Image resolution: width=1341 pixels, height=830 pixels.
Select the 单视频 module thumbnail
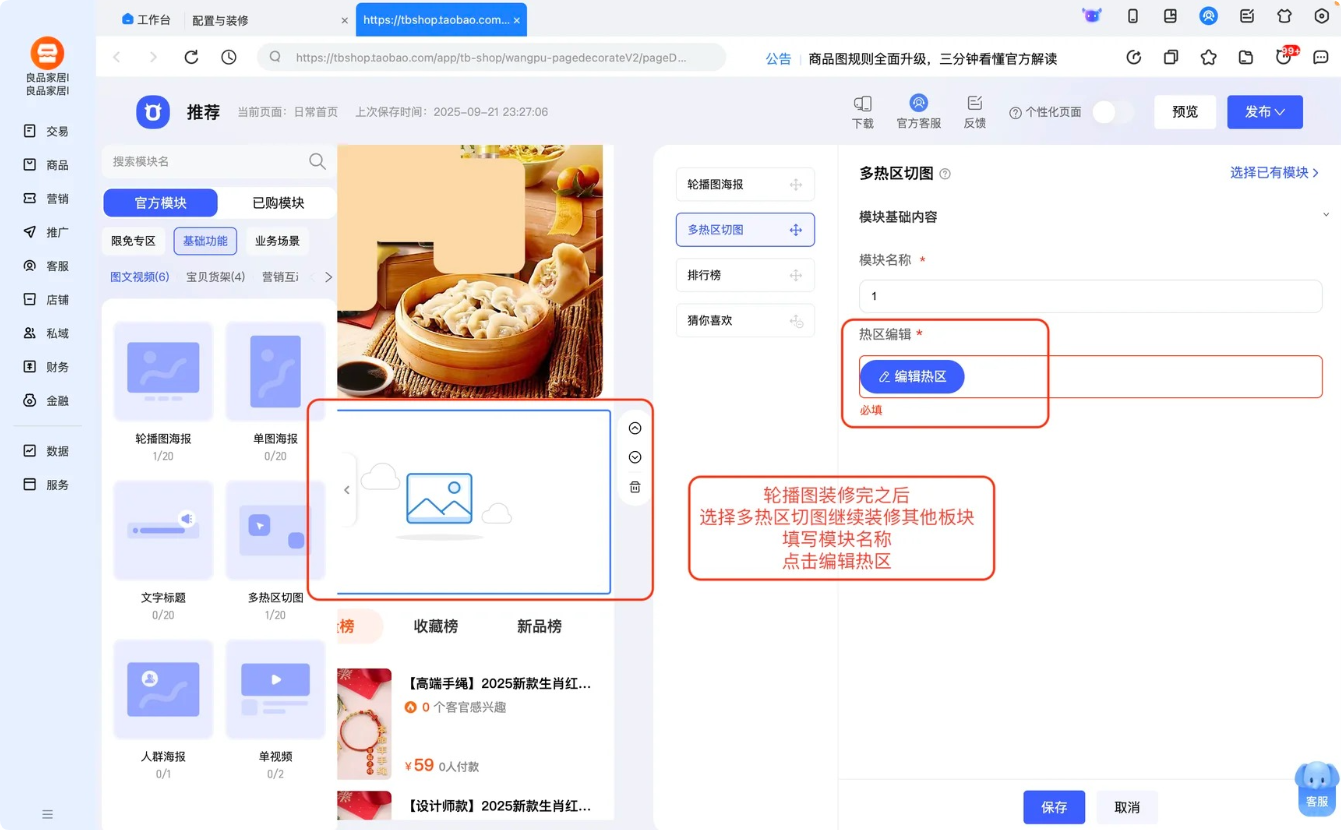(x=276, y=689)
